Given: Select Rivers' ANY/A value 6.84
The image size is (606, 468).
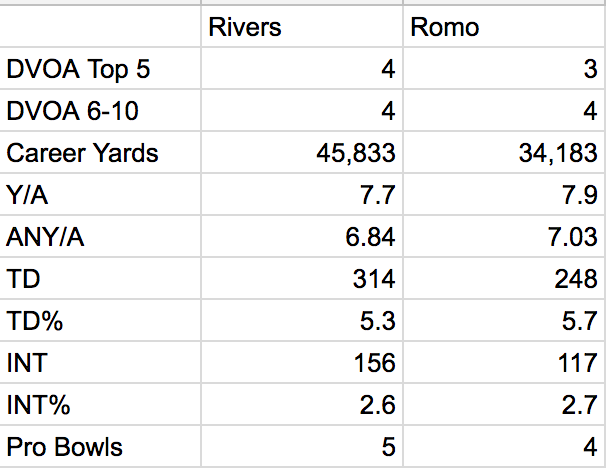Looking at the screenshot, I should [302, 237].
